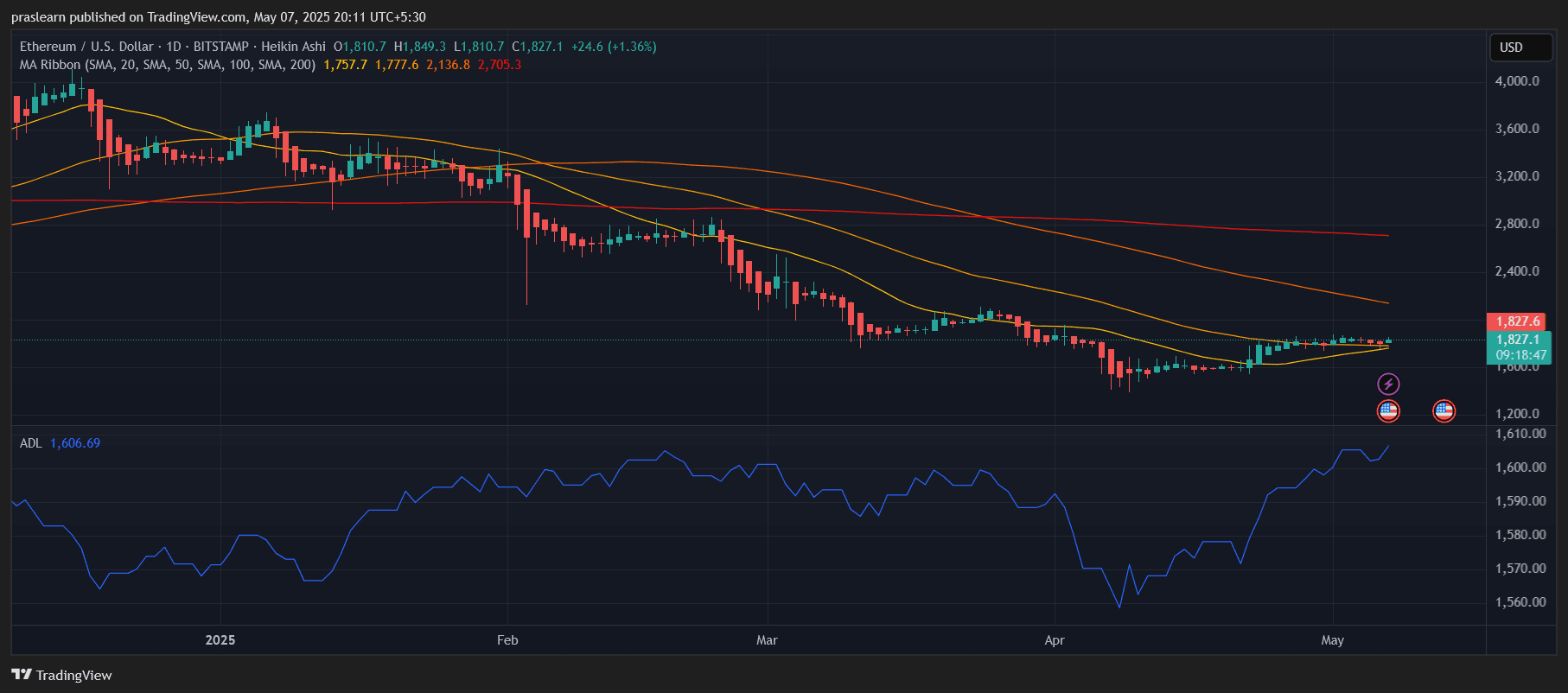Screen dimensions: 1568x693
Task: Click the red 1,827.6 price label
Action: 1517,321
